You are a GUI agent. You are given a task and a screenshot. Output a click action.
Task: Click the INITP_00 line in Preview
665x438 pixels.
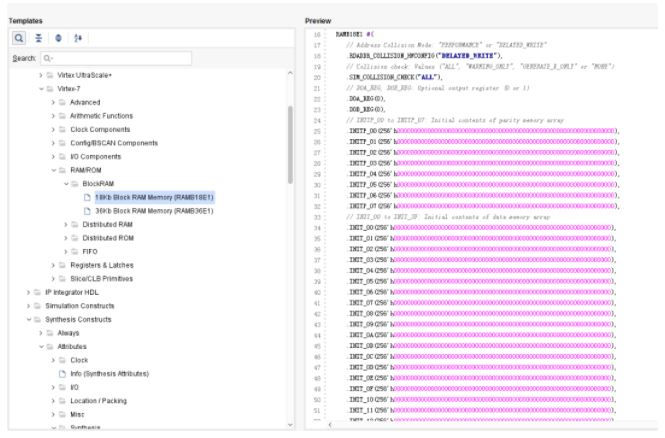tap(483, 131)
